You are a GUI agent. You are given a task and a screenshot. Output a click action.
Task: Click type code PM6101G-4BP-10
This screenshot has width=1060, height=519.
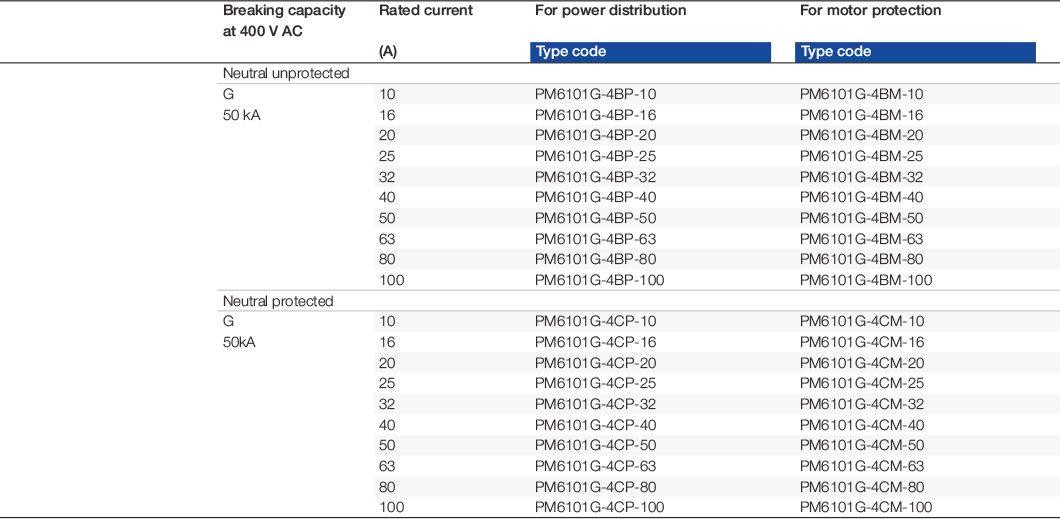click(x=595, y=94)
